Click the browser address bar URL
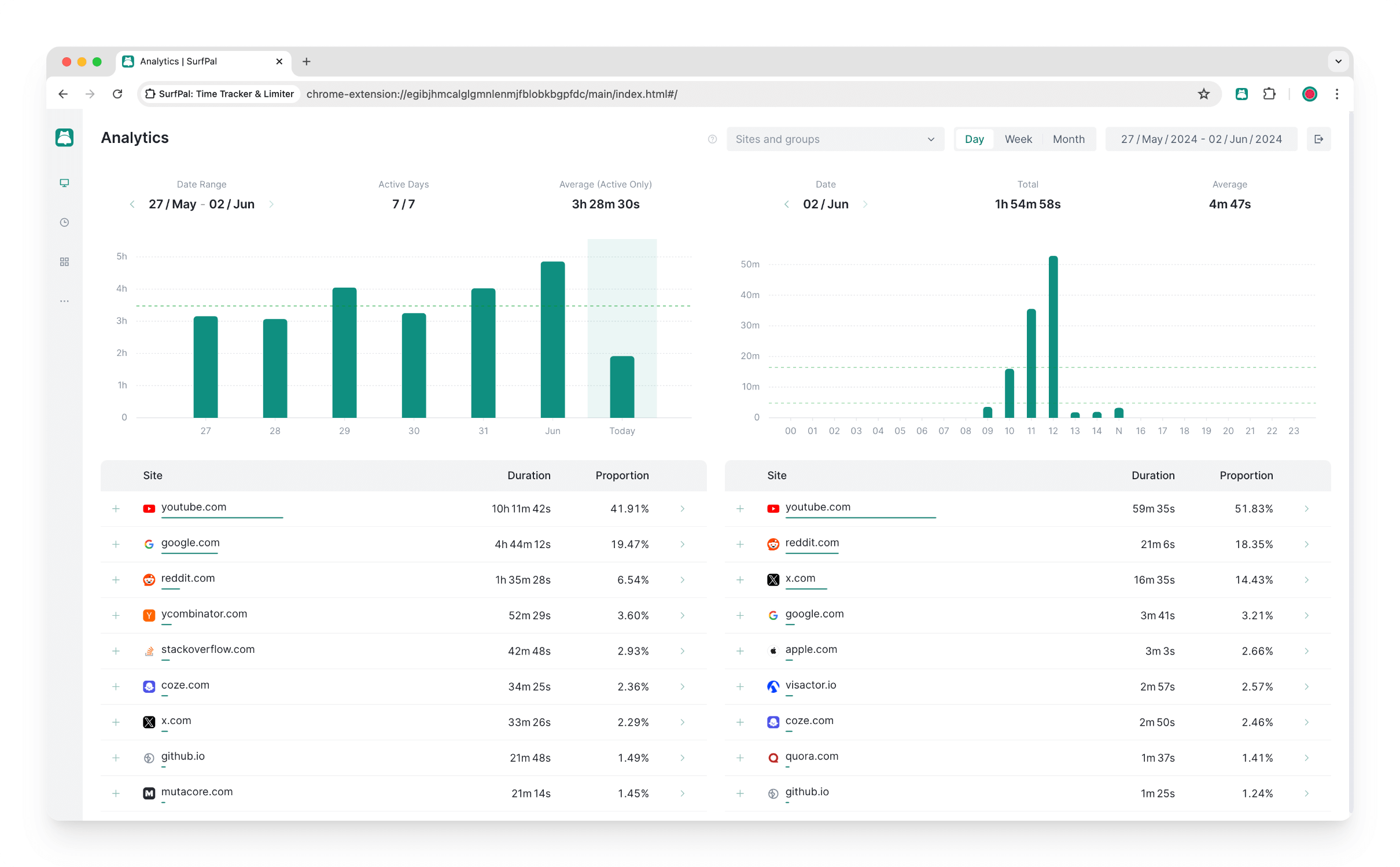The height and width of the screenshot is (867, 1400). tap(492, 94)
